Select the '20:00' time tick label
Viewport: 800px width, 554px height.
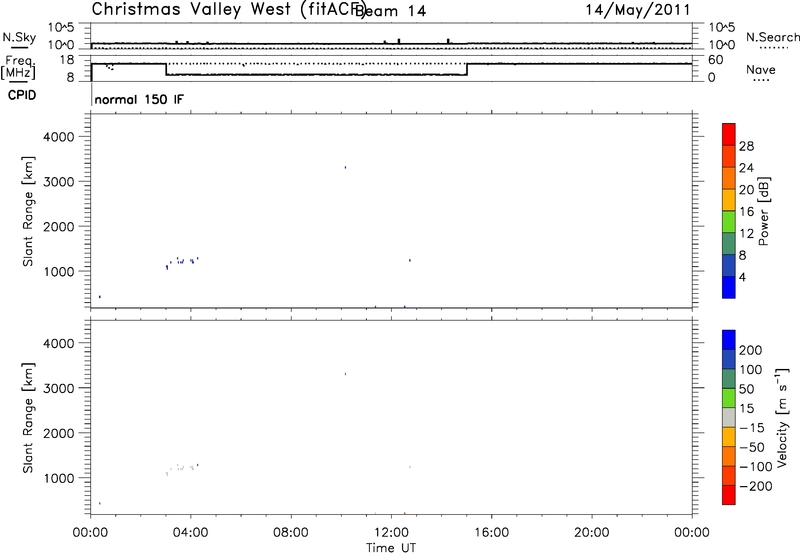click(x=591, y=533)
